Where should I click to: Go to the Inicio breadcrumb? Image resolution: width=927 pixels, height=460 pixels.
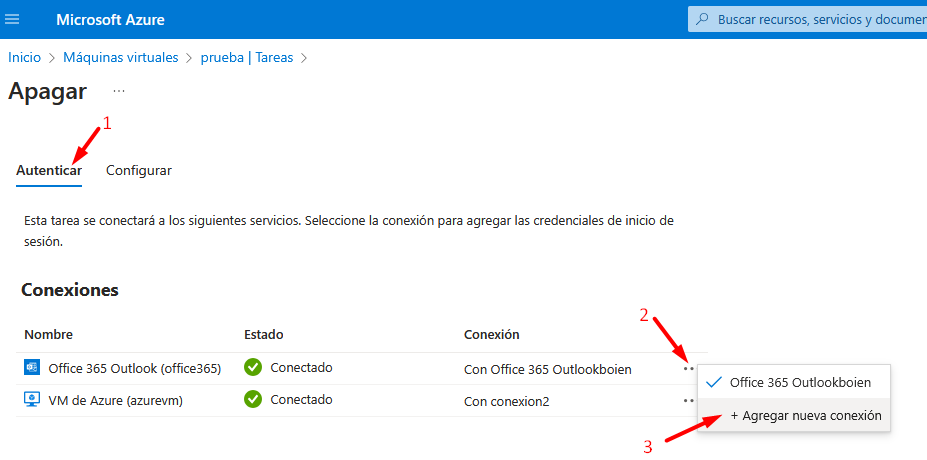point(25,57)
